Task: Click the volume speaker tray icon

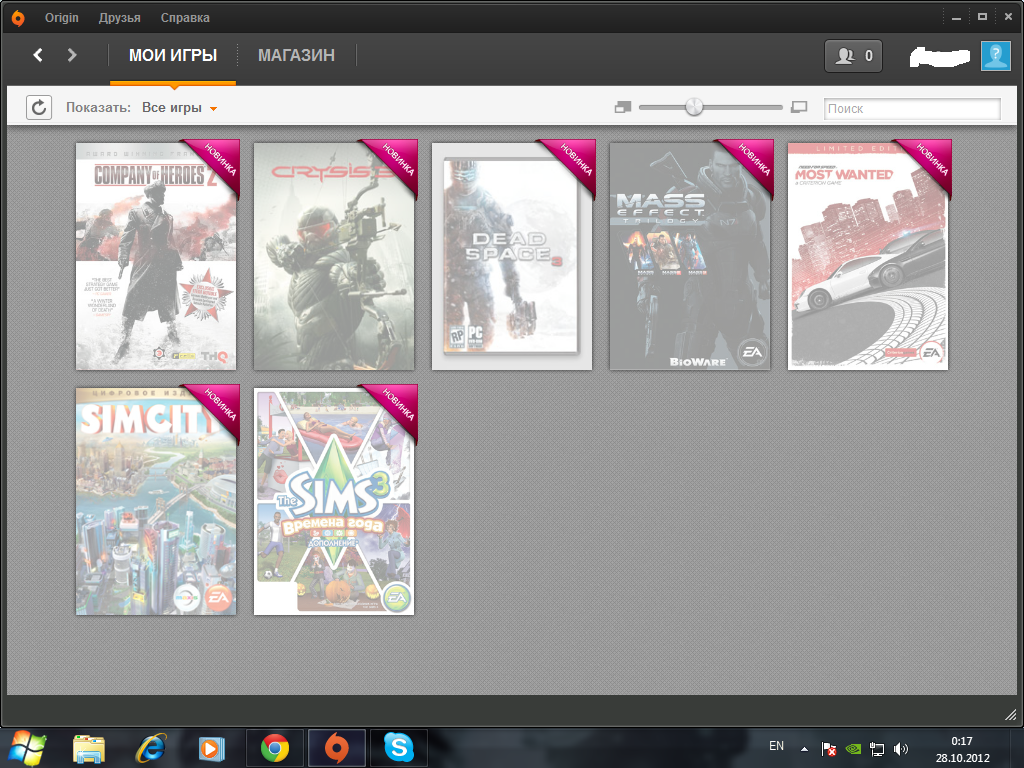Action: tap(901, 749)
